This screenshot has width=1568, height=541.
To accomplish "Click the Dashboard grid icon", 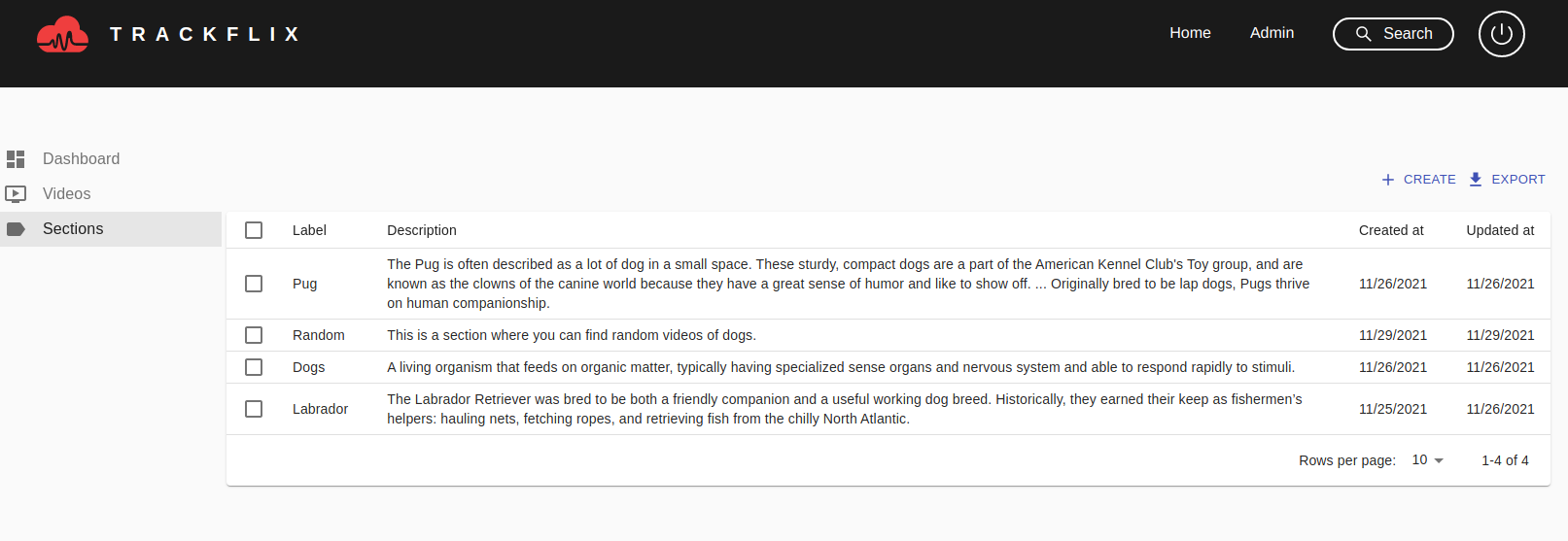I will tap(16, 159).
